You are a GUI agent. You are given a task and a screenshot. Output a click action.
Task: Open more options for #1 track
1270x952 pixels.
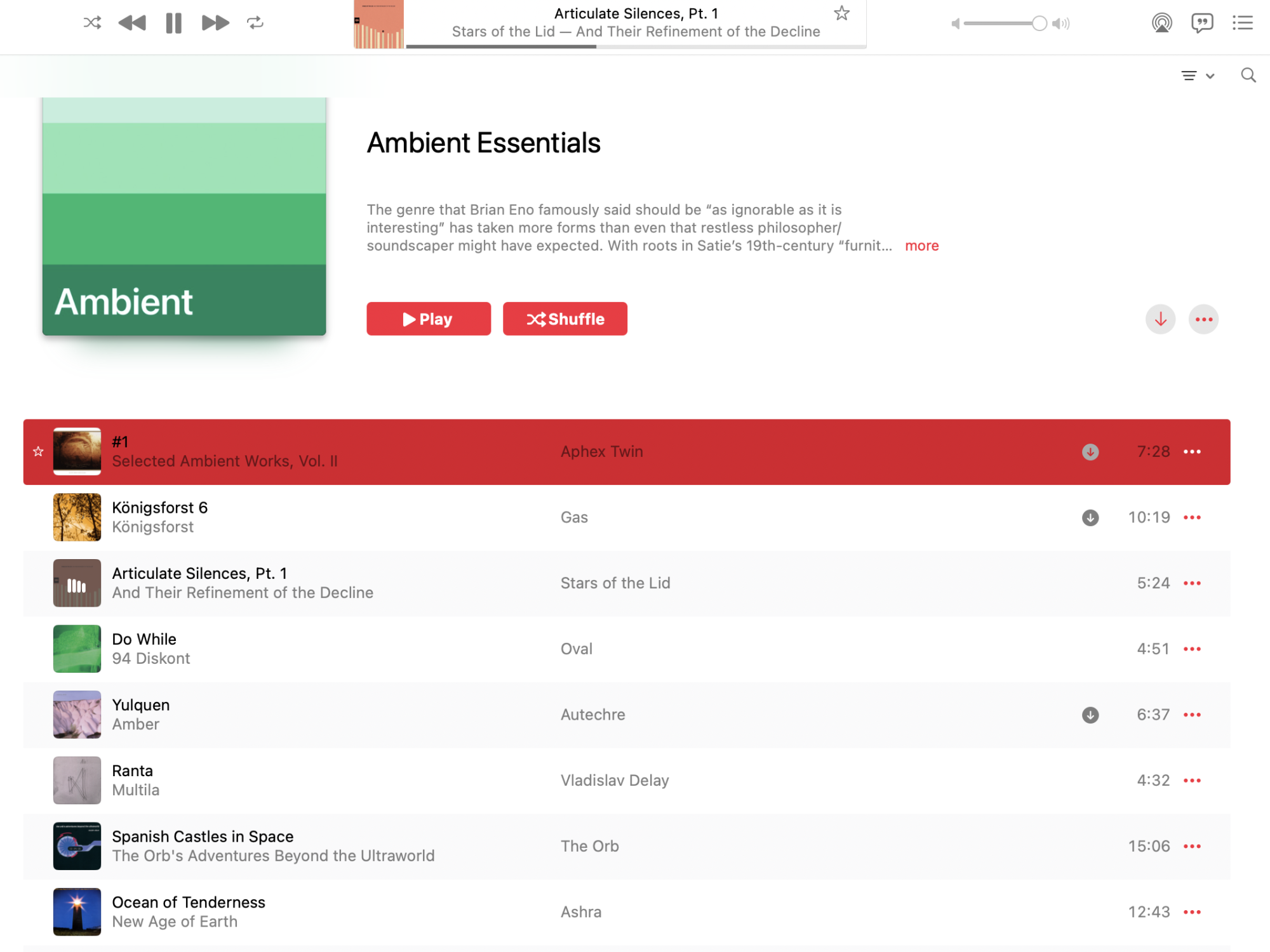pyautogui.click(x=1193, y=452)
